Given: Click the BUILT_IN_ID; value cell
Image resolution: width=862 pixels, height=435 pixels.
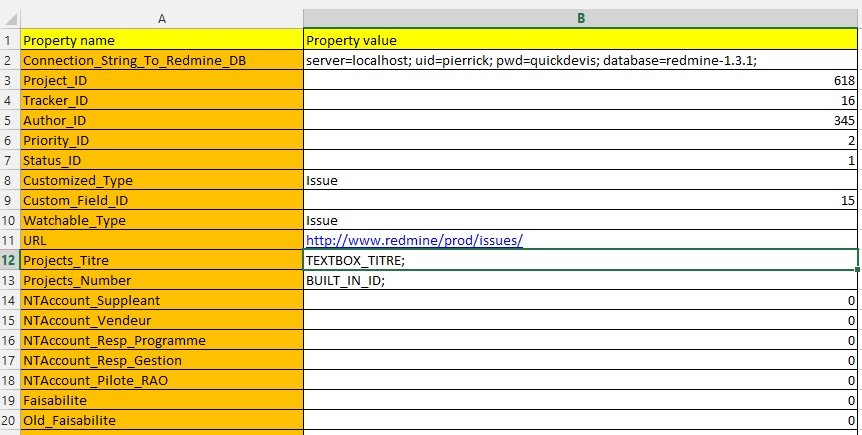Looking at the screenshot, I should point(581,281).
